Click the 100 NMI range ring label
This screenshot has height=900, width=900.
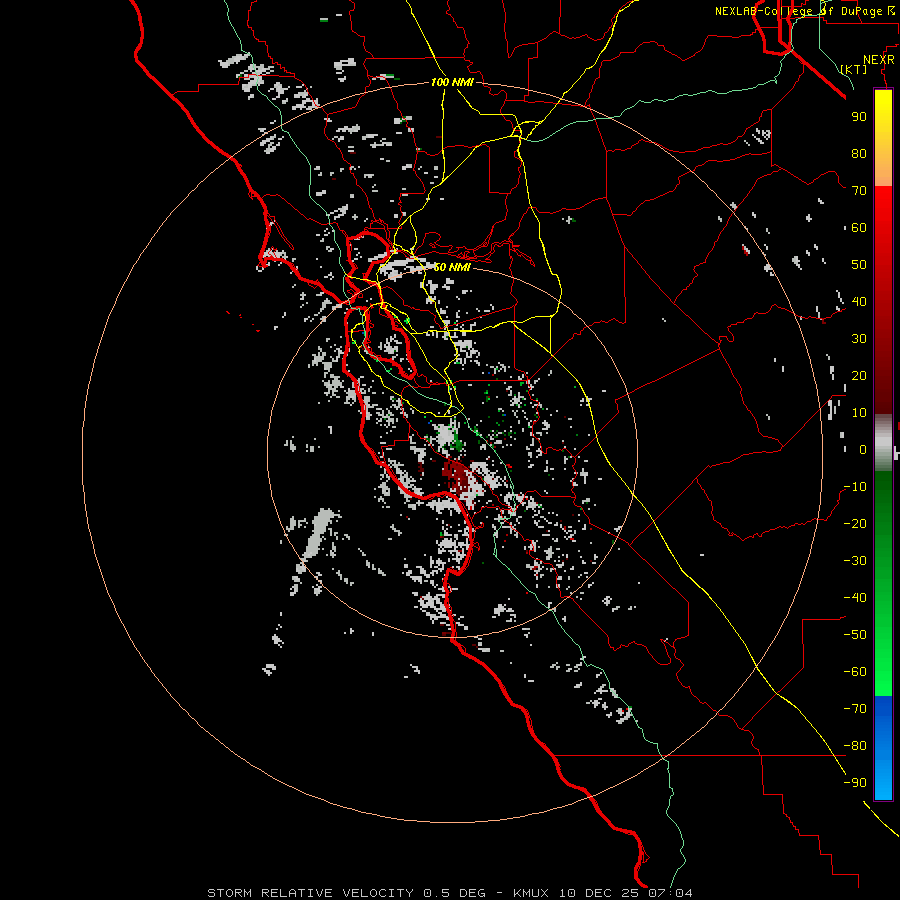click(452, 82)
